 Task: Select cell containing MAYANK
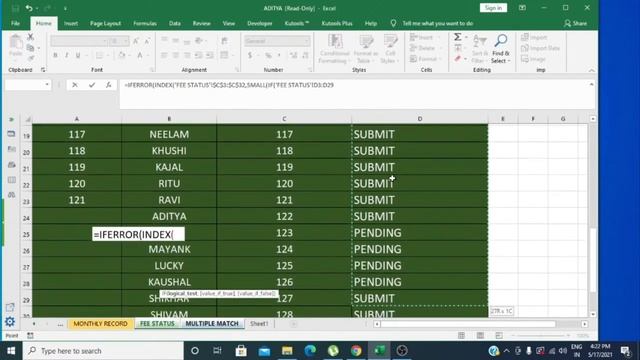point(169,249)
